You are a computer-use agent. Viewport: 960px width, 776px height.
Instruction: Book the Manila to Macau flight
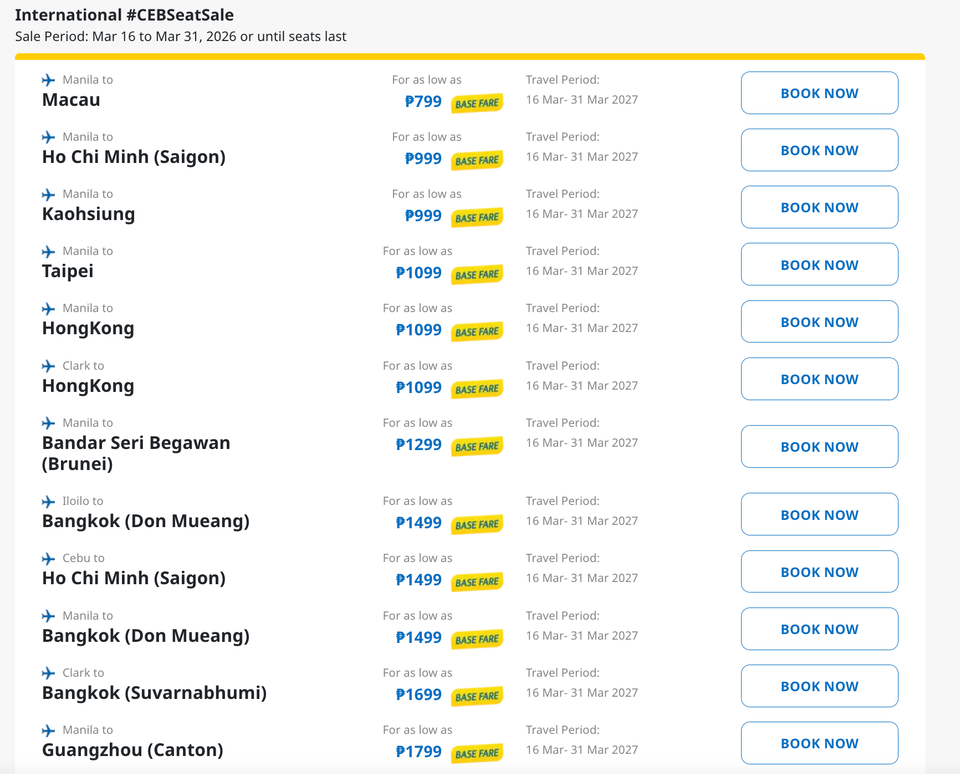(x=819, y=93)
